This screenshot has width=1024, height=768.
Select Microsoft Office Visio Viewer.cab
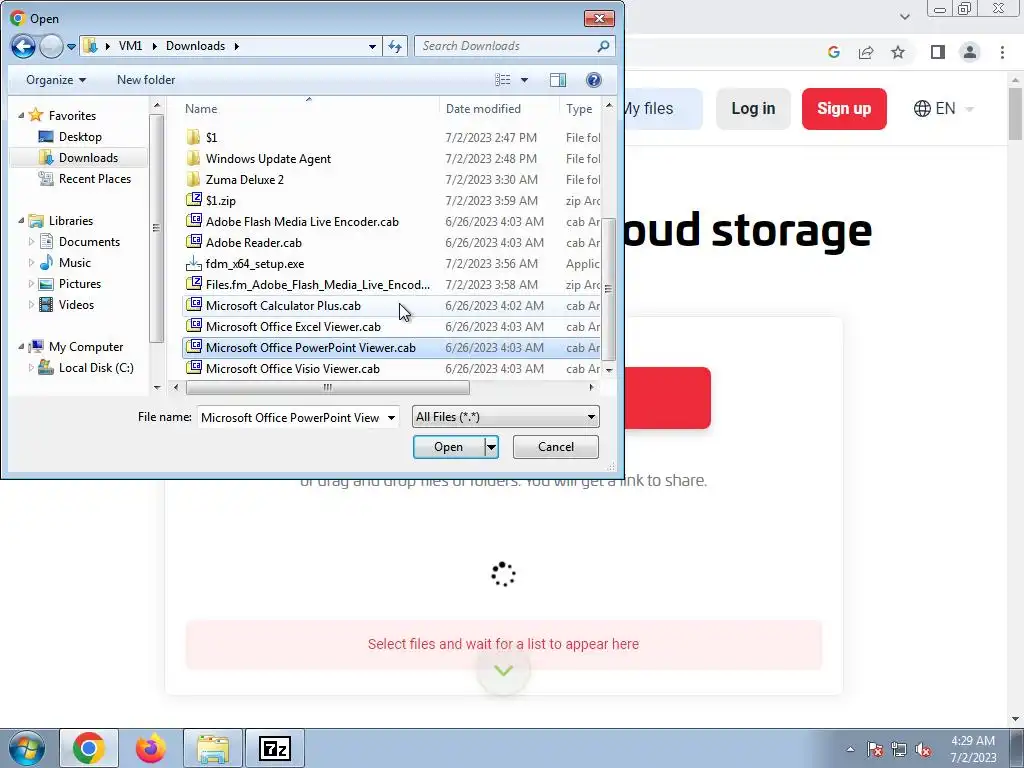(292, 368)
